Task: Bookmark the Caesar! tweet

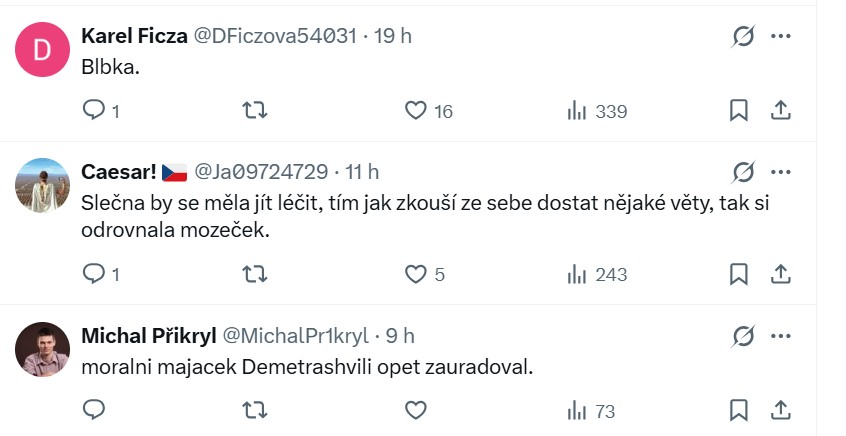Action: click(739, 273)
